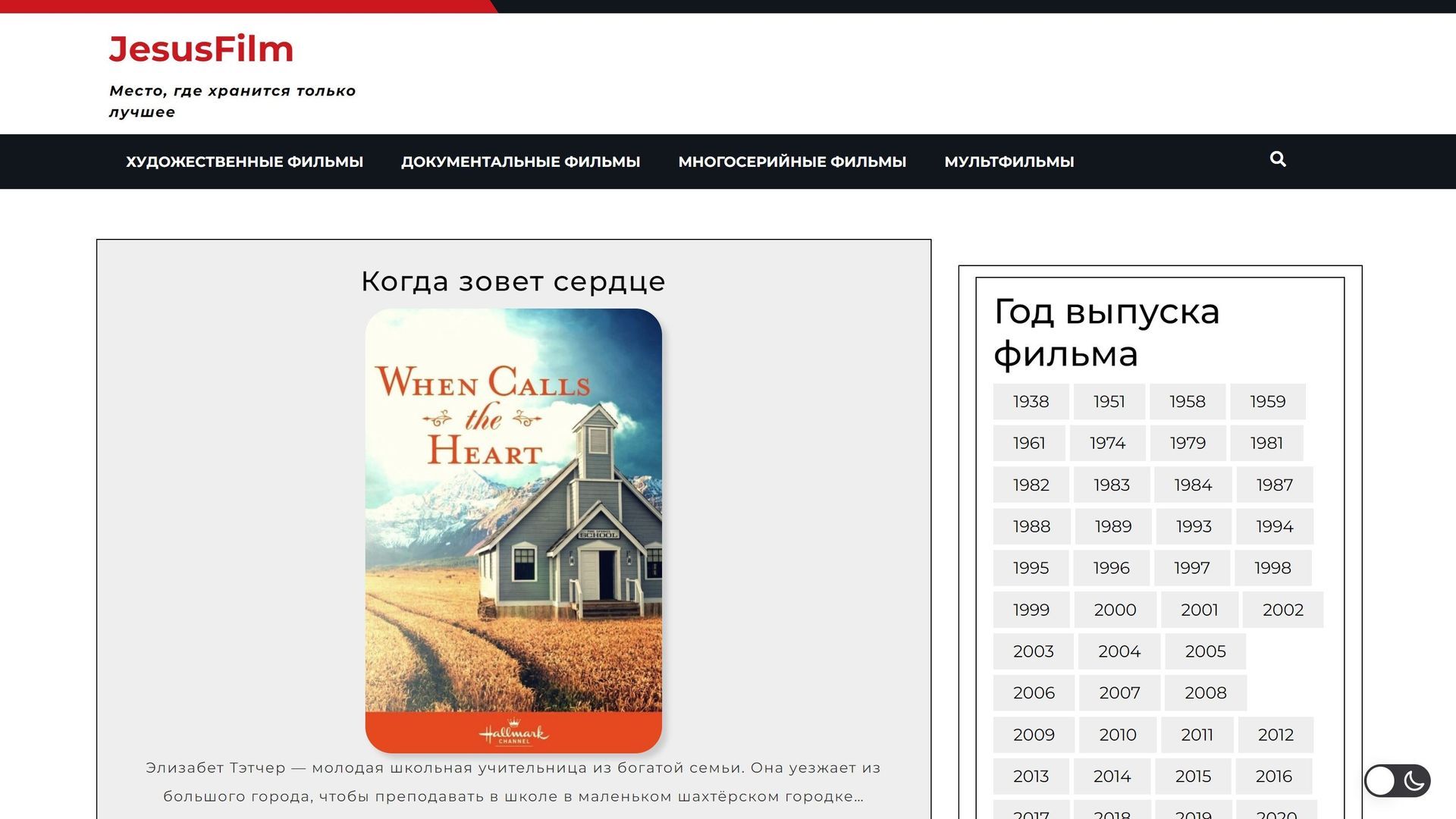Open Документальные фильмы menu
This screenshot has height=819, width=1456.
pos(520,162)
